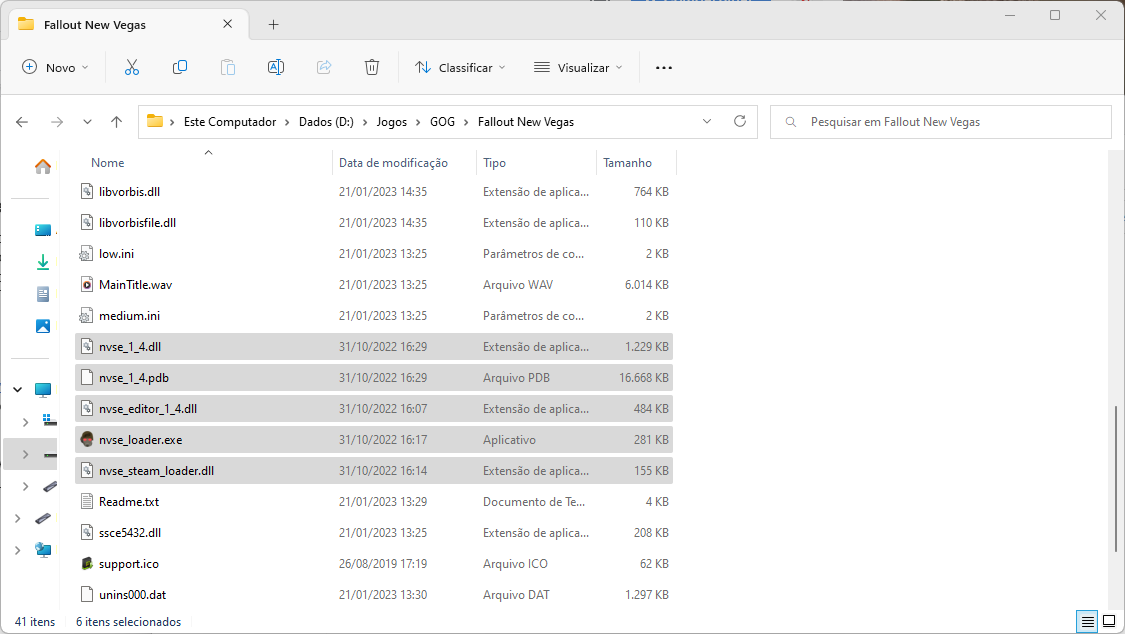Open the Novo dropdown menu
Screen dimensions: 1125x634
[x=55, y=67]
